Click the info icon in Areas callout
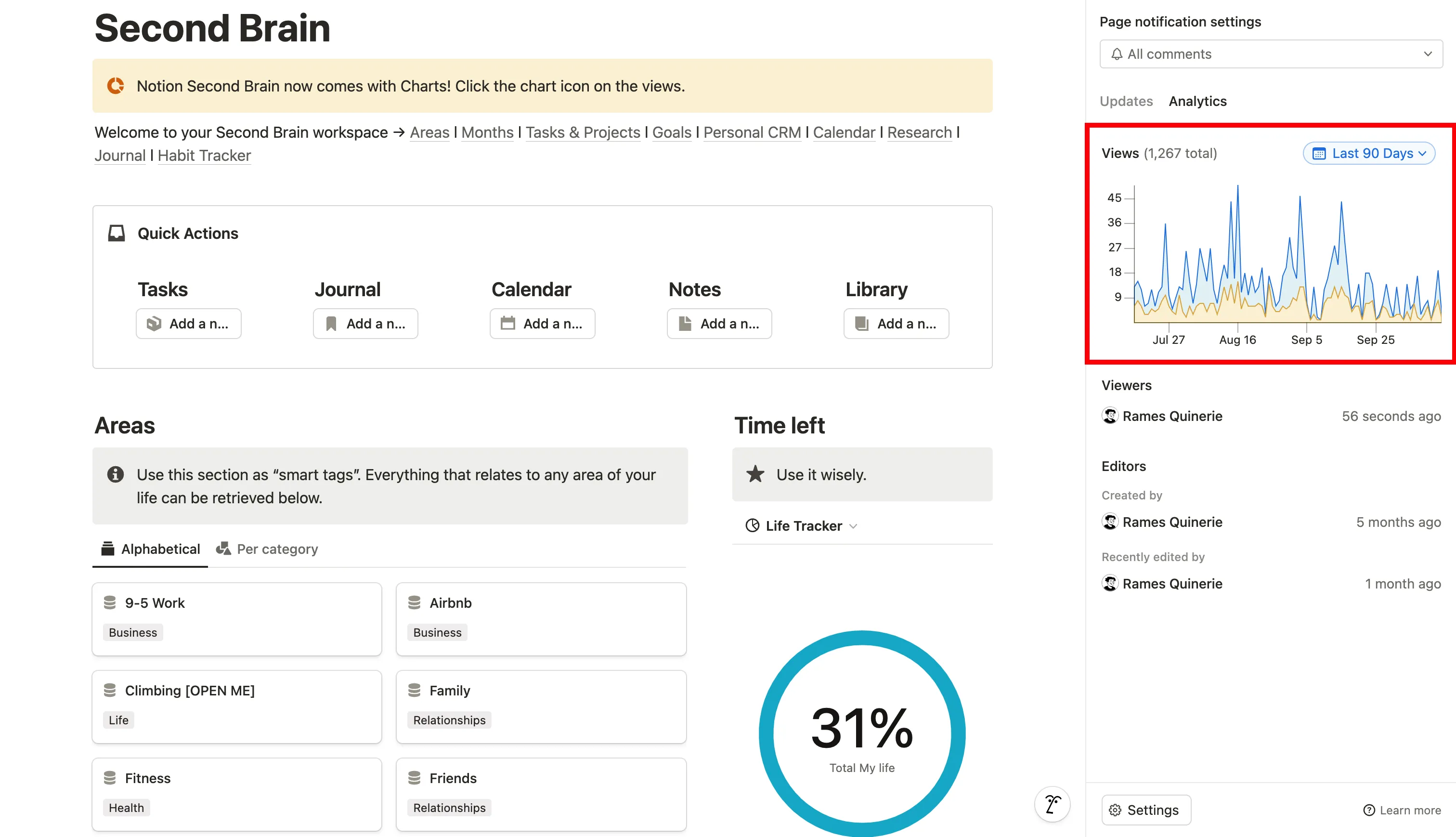The image size is (1456, 837). pos(116,474)
